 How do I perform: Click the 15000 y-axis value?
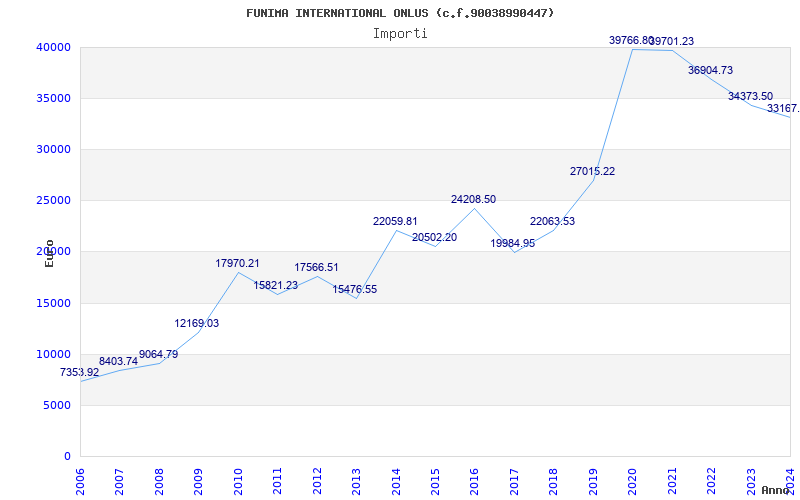point(53,304)
